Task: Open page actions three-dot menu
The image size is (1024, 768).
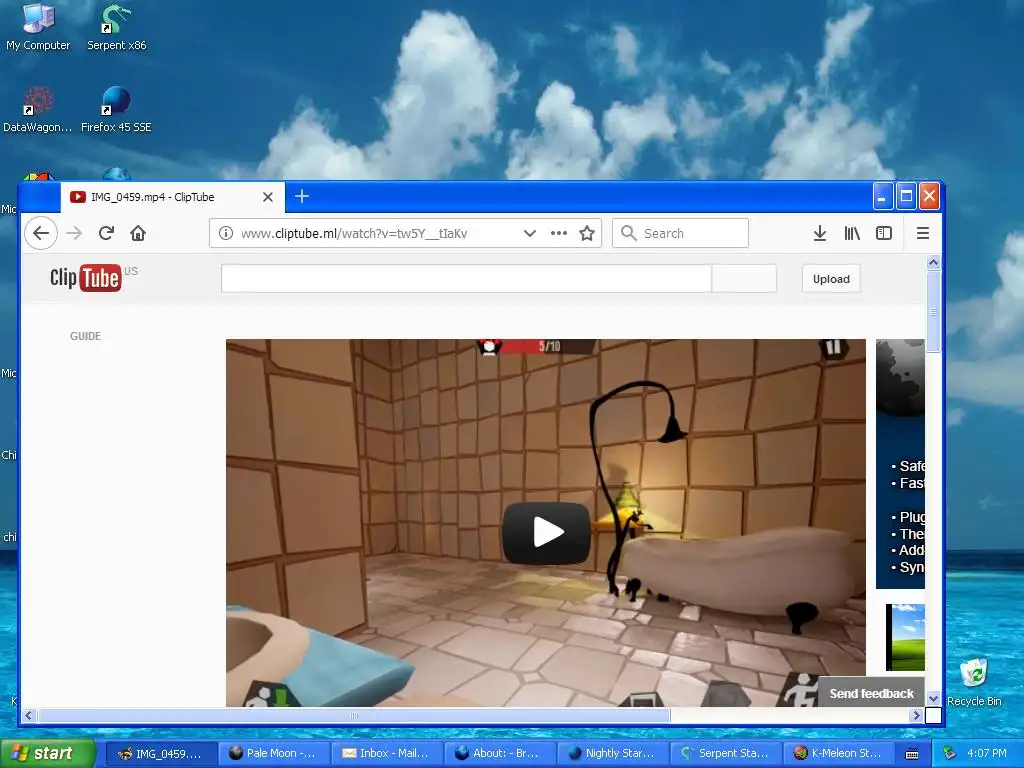Action: (558, 233)
